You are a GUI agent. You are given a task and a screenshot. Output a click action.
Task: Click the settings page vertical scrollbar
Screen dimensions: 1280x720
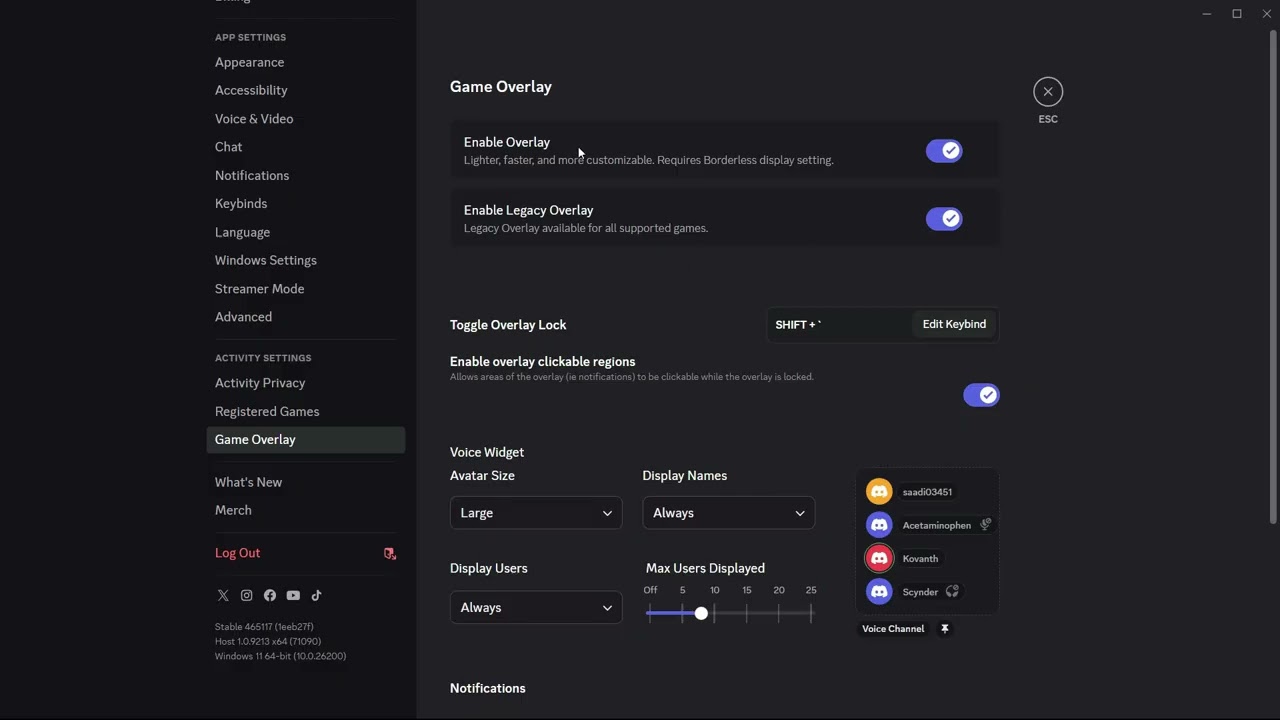pyautogui.click(x=1273, y=277)
